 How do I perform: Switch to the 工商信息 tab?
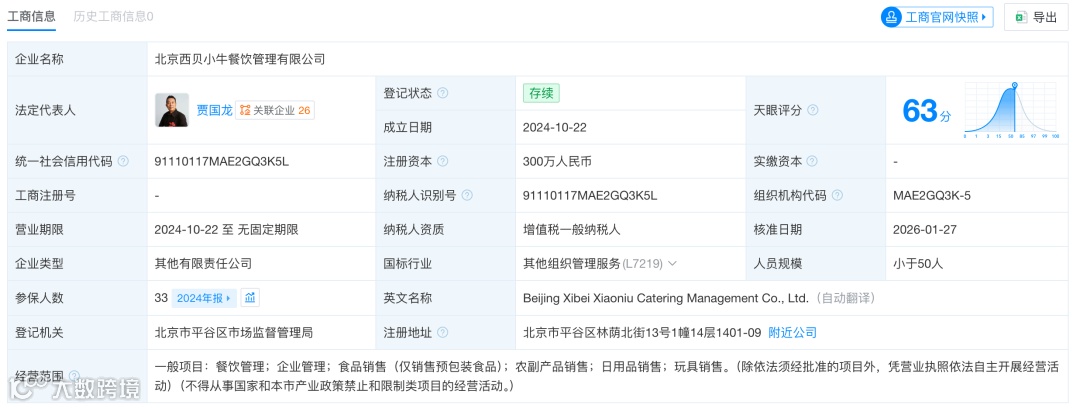point(31,17)
